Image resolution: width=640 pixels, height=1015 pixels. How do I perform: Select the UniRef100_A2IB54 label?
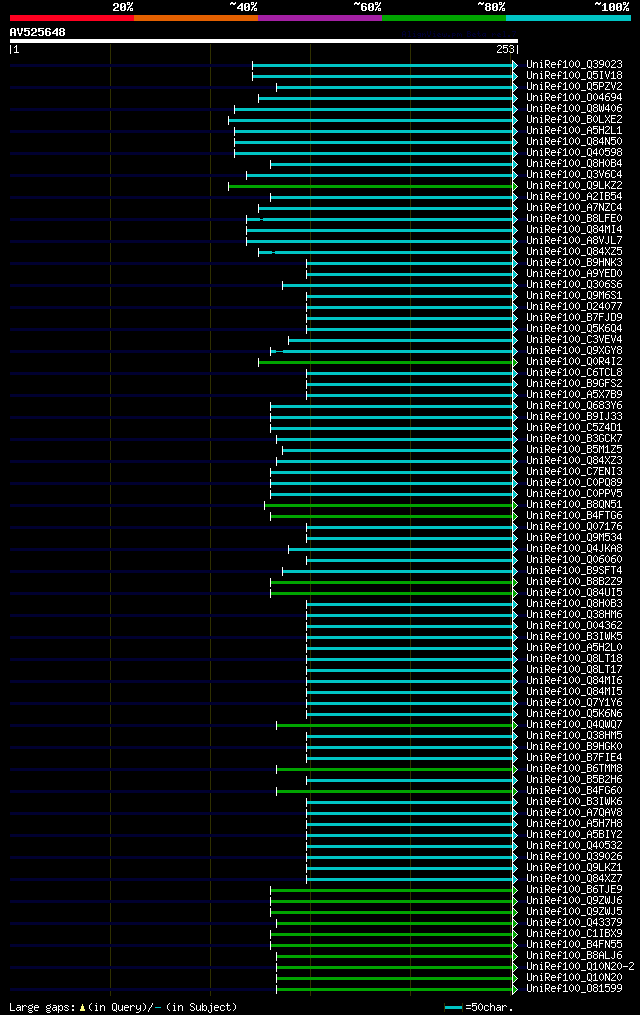click(574, 197)
